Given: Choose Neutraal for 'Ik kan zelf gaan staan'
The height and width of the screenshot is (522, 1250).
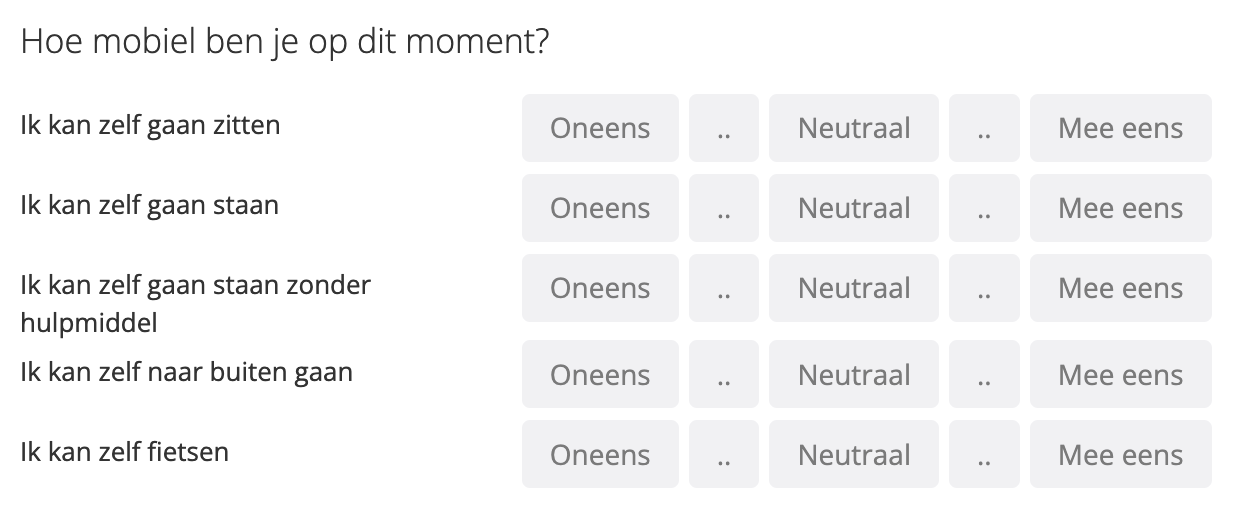Looking at the screenshot, I should coord(854,208).
